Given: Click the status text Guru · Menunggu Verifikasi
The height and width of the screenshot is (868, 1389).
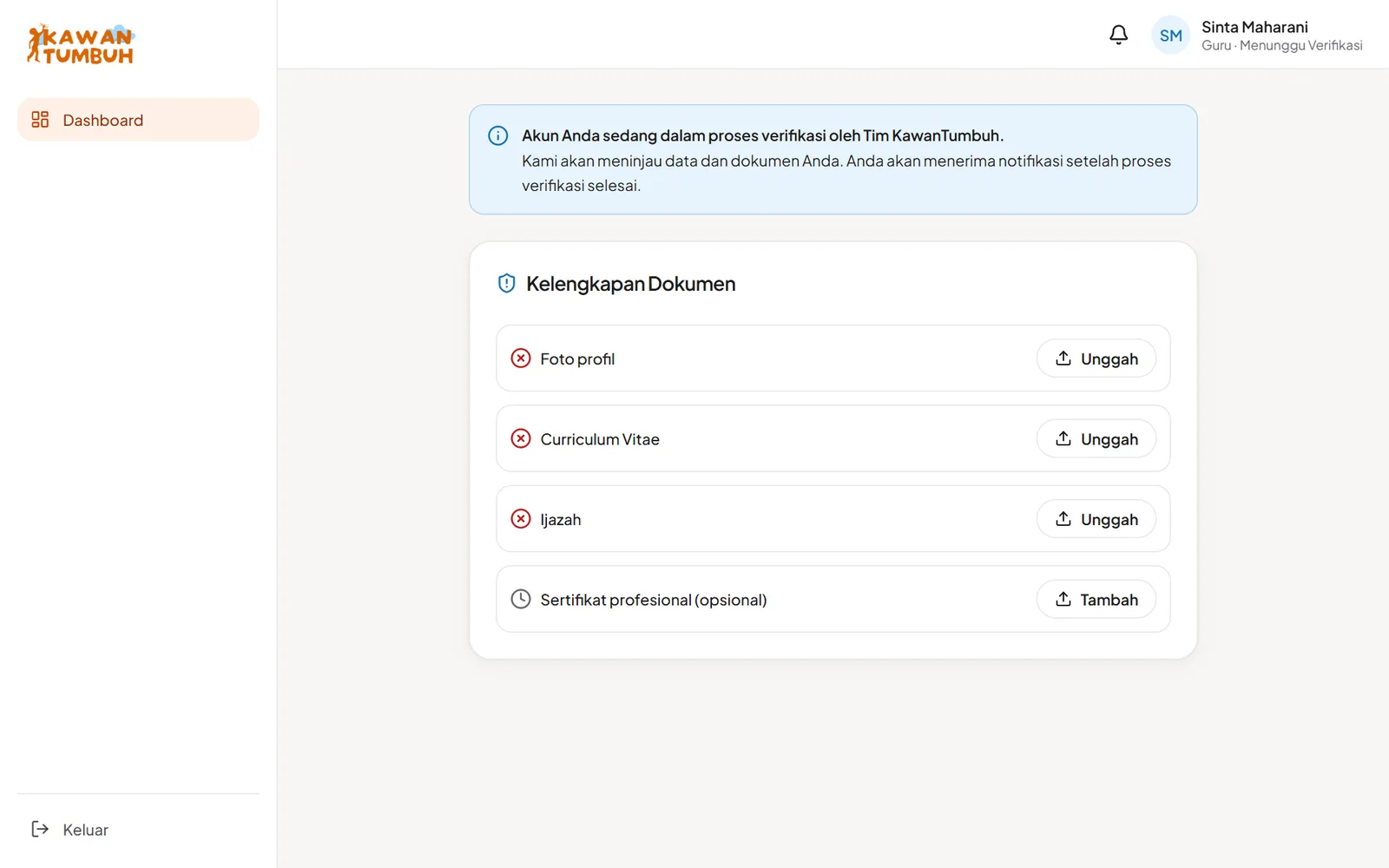Looking at the screenshot, I should pyautogui.click(x=1281, y=46).
